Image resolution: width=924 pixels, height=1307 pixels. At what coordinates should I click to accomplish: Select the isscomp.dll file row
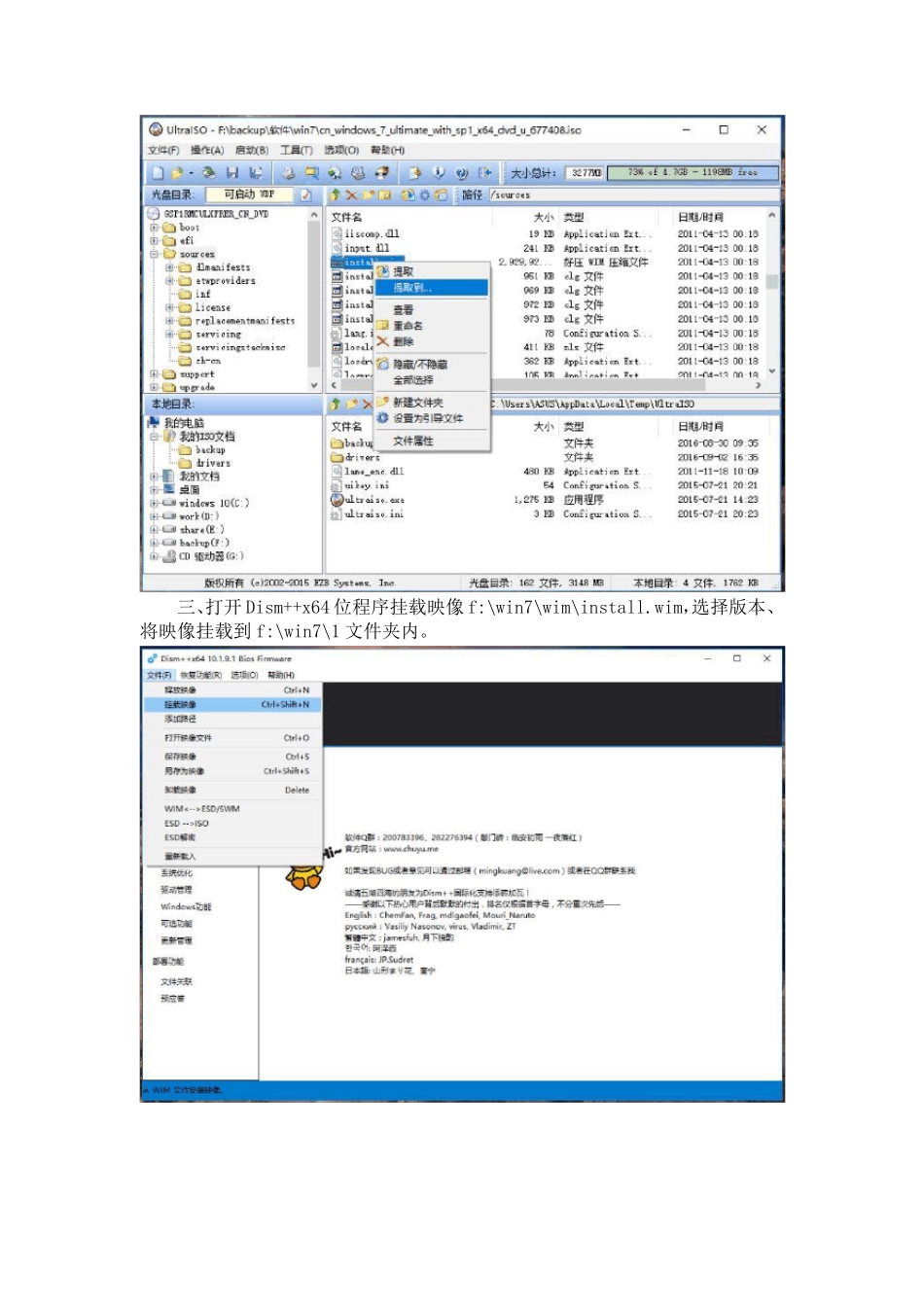point(545,234)
